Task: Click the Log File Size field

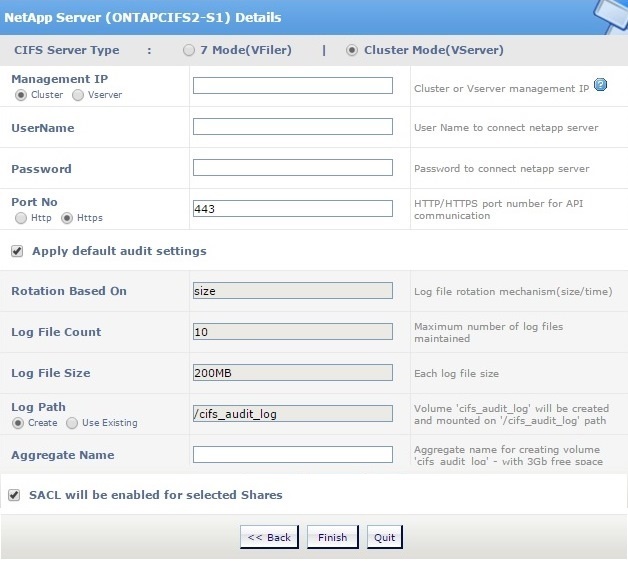Action: coord(293,372)
